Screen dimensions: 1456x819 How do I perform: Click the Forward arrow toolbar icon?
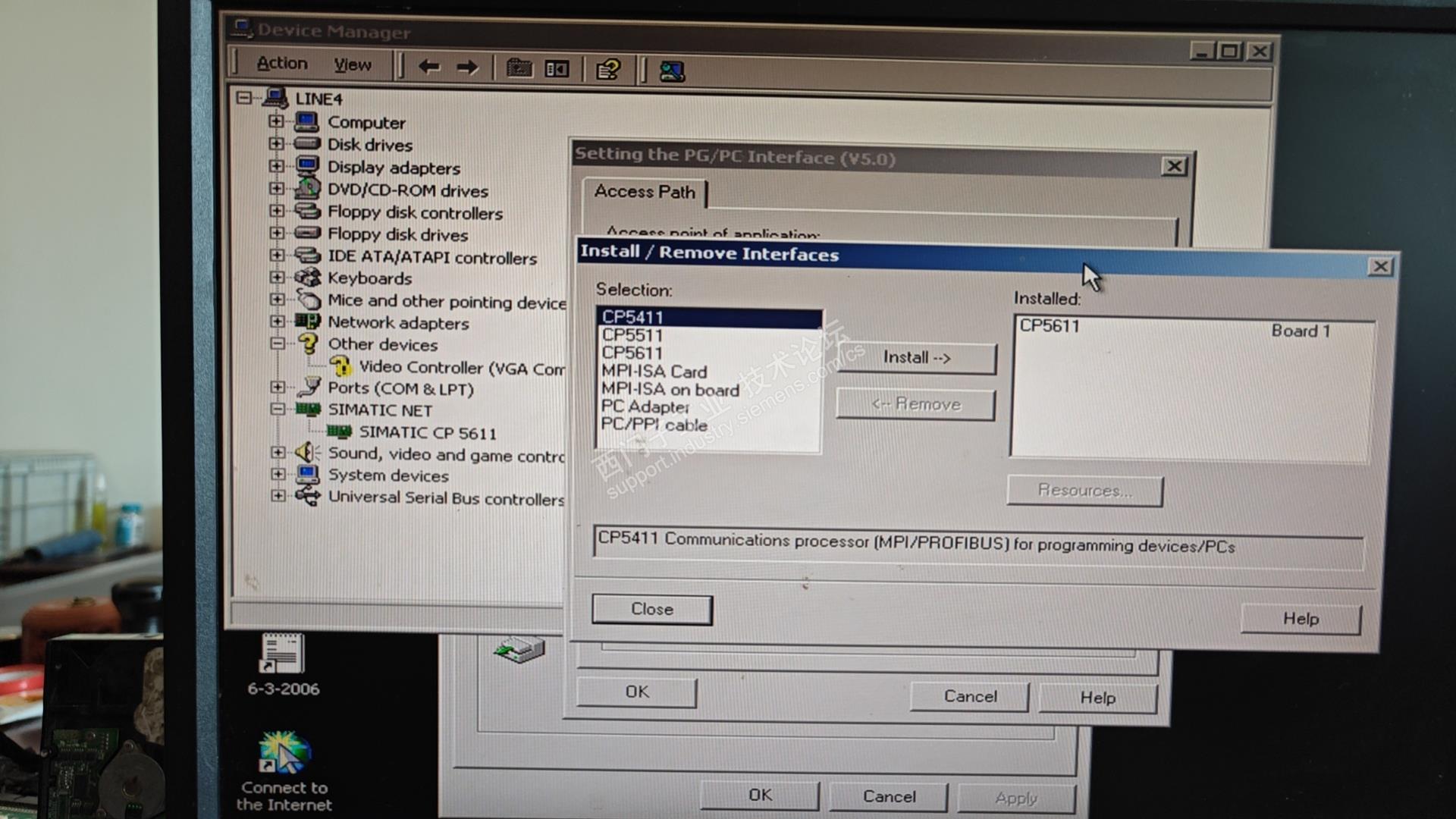[x=467, y=68]
